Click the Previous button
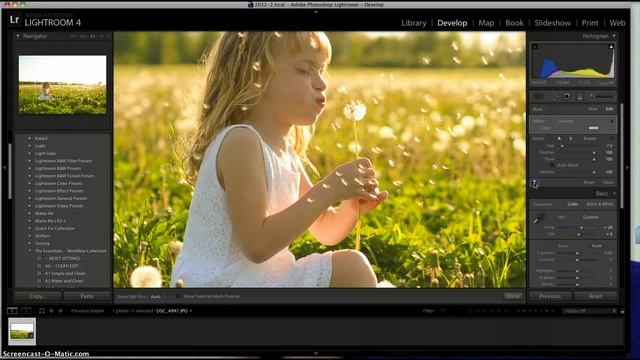 click(550, 296)
